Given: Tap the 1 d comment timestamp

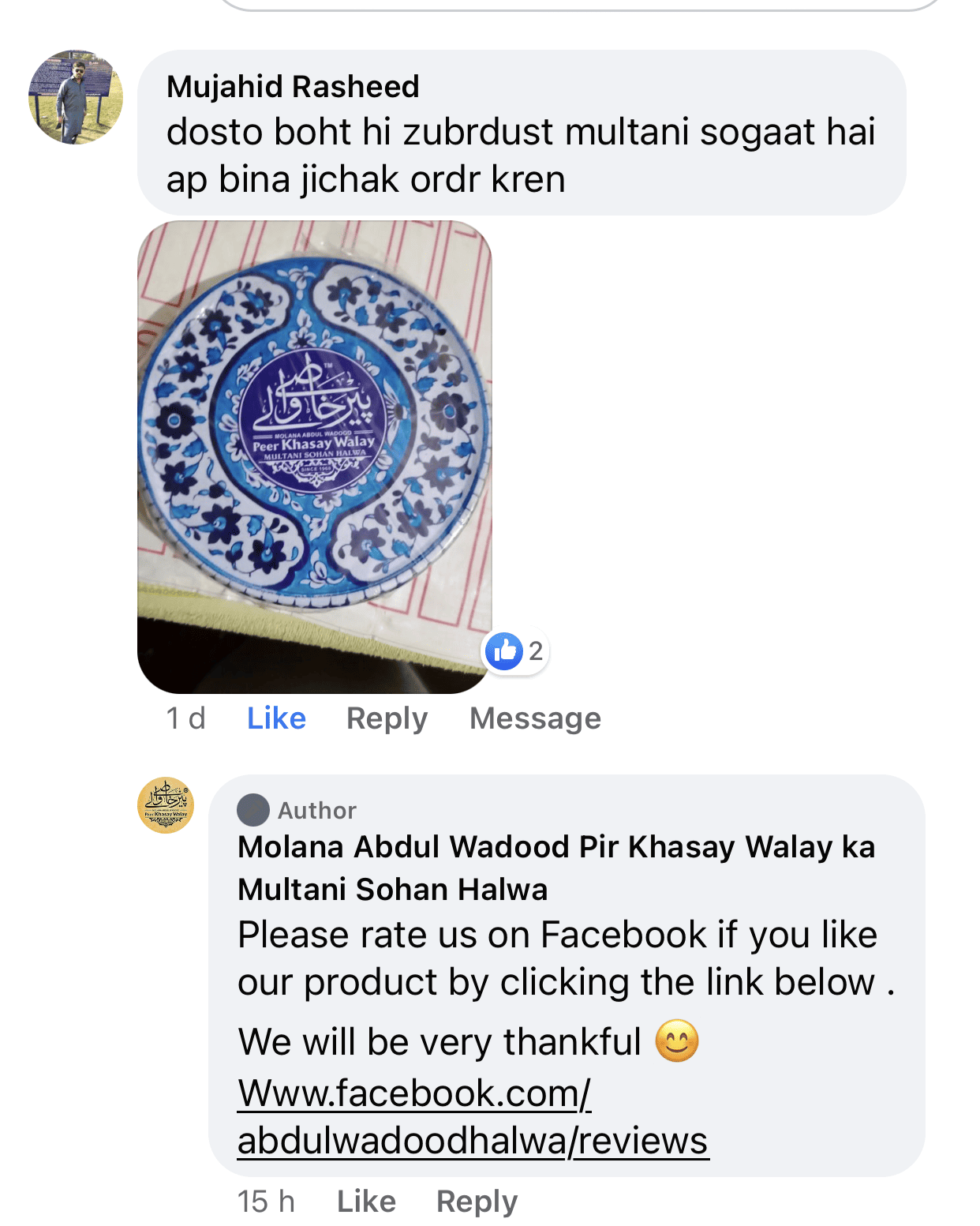Looking at the screenshot, I should tap(185, 718).
